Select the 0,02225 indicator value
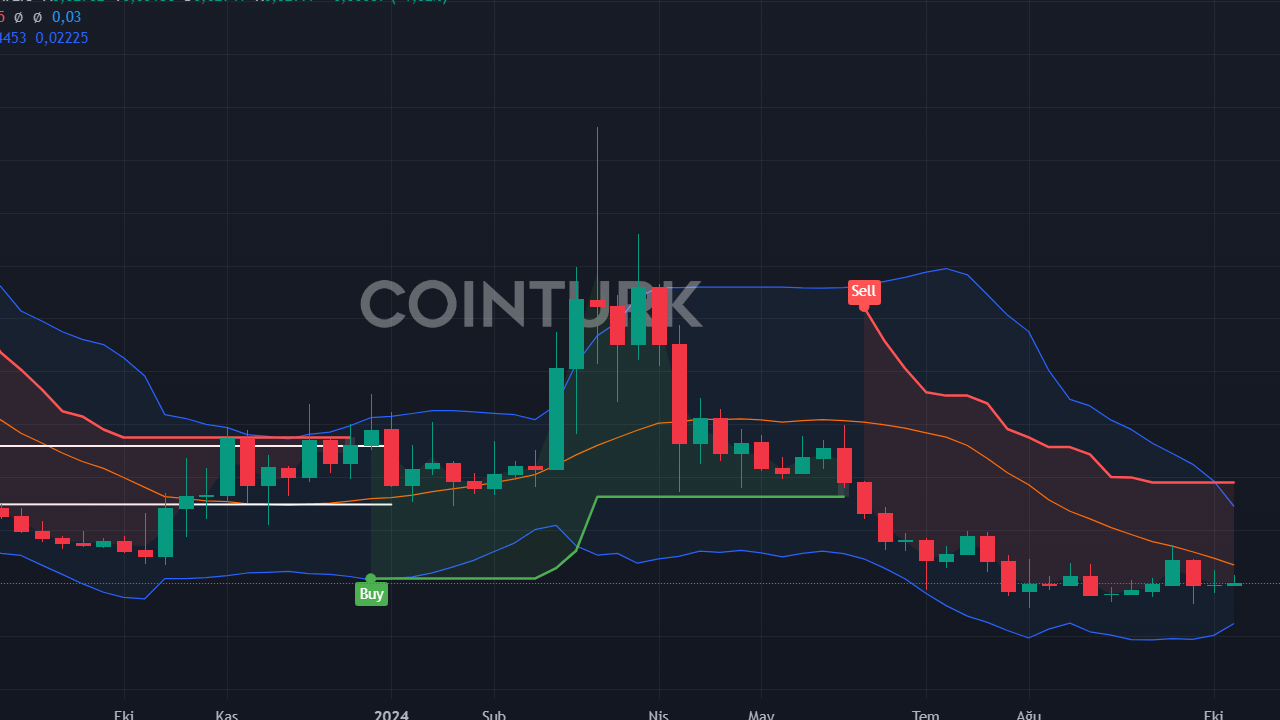The width and height of the screenshot is (1280, 720). (61, 38)
